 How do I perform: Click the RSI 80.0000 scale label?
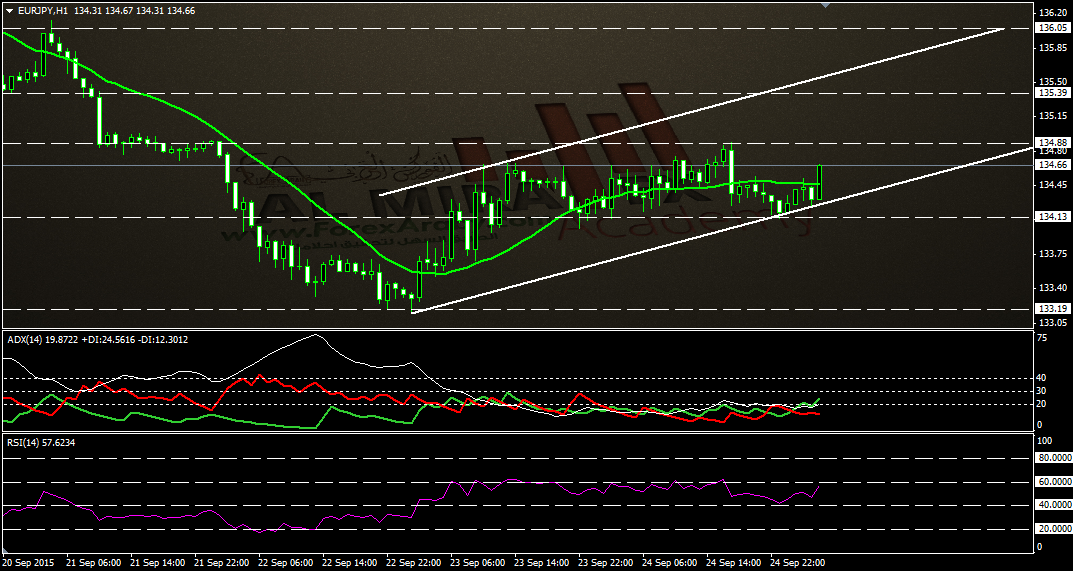[1052, 459]
